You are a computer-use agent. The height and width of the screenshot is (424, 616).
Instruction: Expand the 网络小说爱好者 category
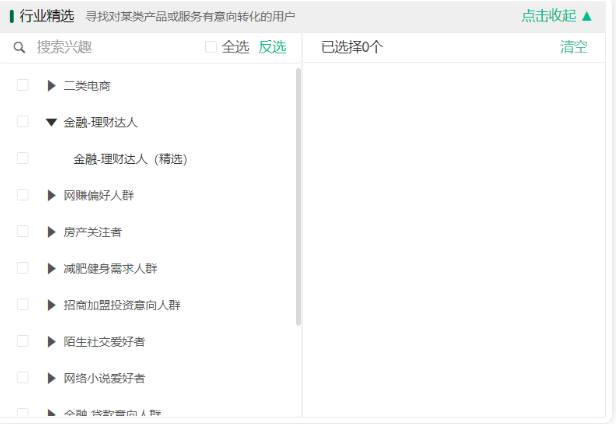pyautogui.click(x=51, y=378)
